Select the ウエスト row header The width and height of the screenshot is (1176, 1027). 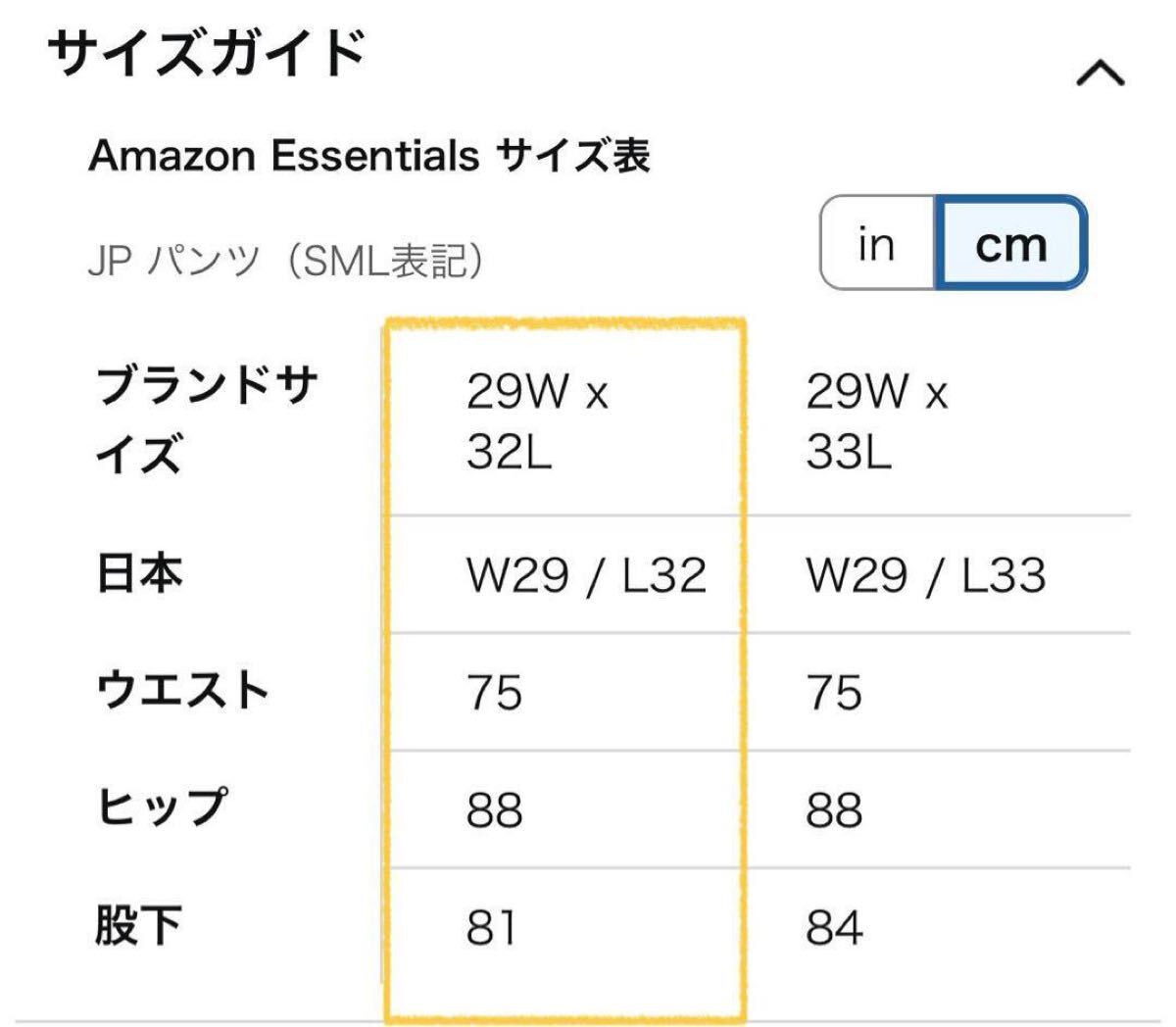(x=182, y=690)
